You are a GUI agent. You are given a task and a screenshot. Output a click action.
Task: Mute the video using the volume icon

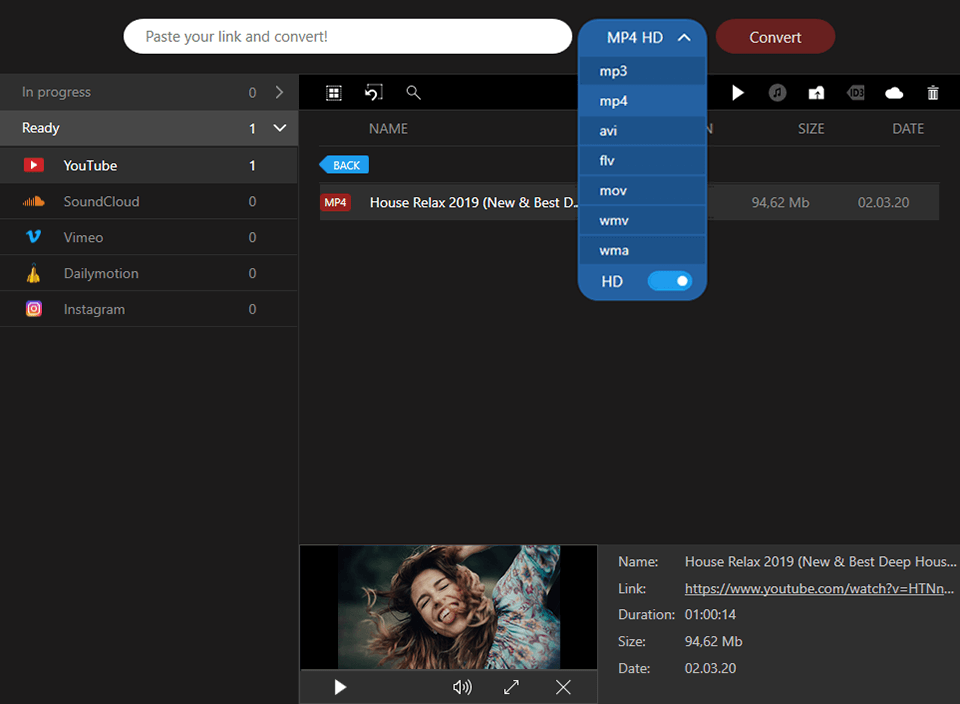[x=461, y=687]
